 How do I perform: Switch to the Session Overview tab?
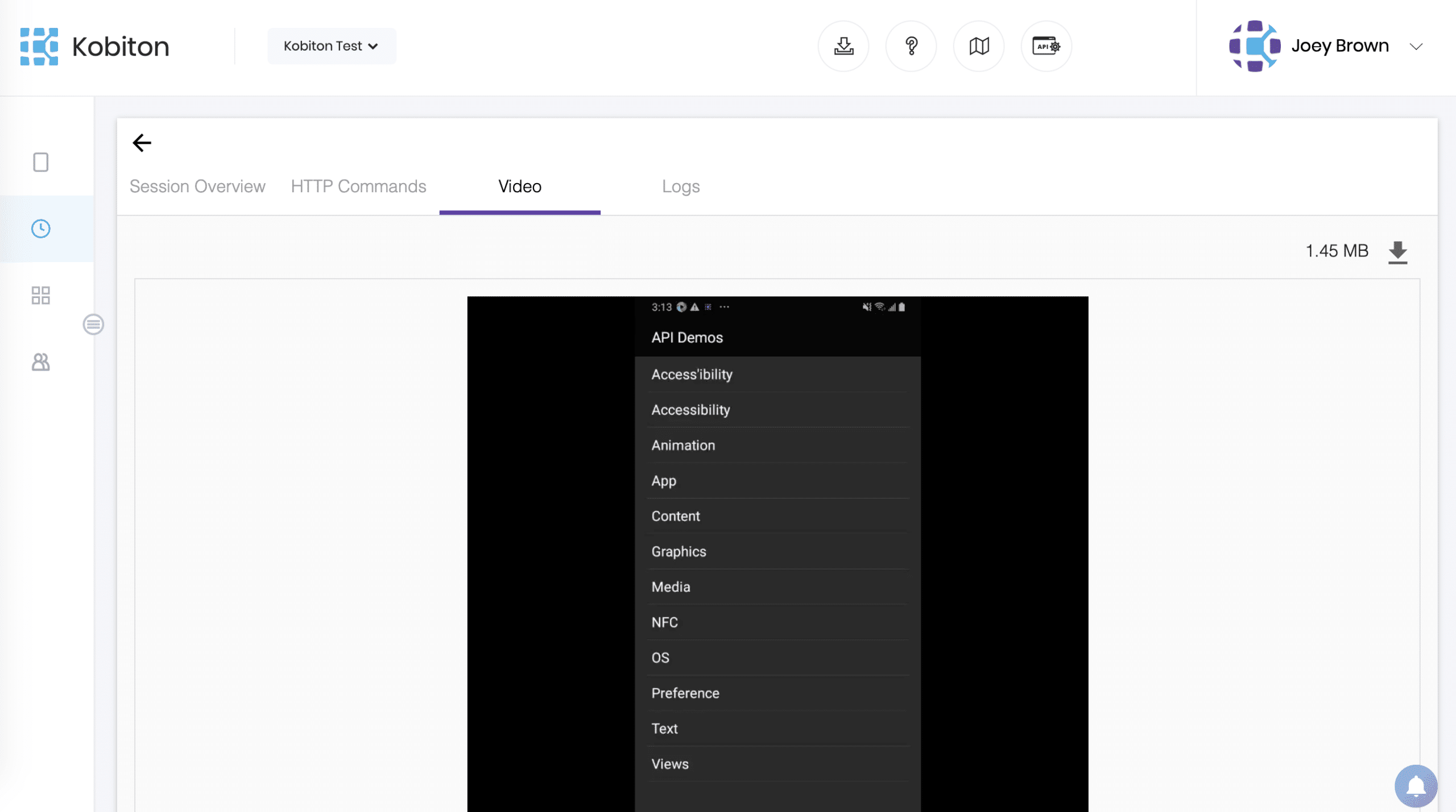pos(197,187)
